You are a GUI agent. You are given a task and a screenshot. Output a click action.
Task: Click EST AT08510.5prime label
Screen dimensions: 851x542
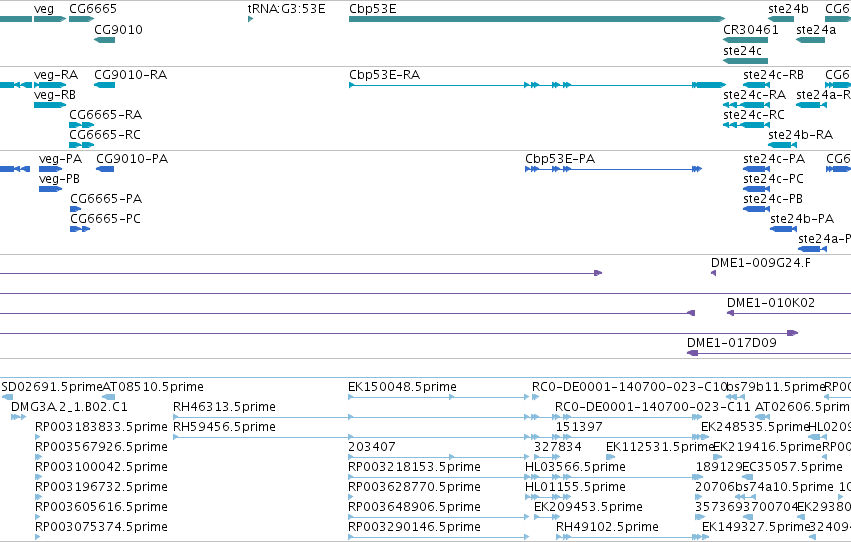coord(153,387)
